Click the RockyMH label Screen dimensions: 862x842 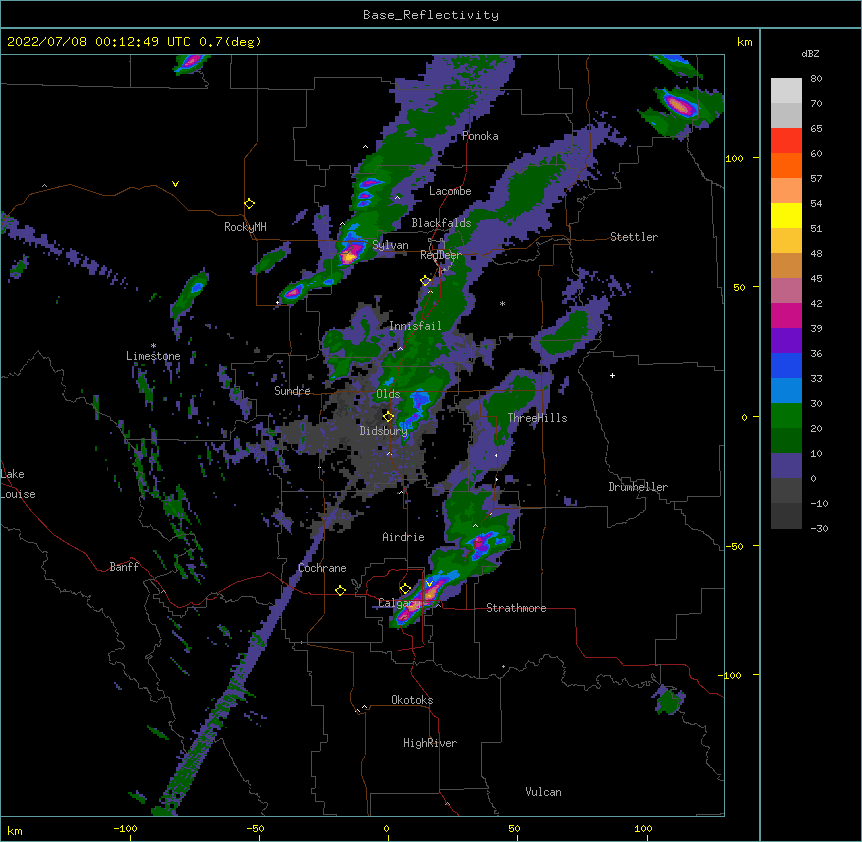click(245, 227)
